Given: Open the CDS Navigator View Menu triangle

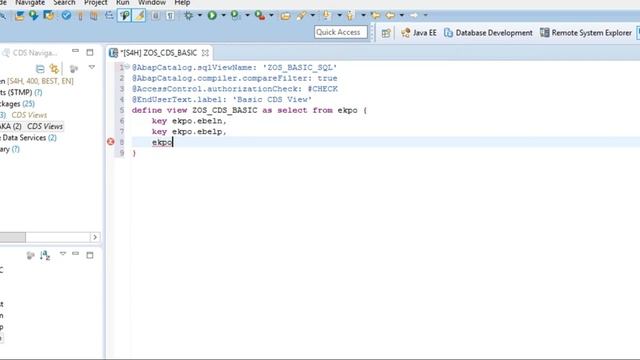Looking at the screenshot, I should 92,67.
